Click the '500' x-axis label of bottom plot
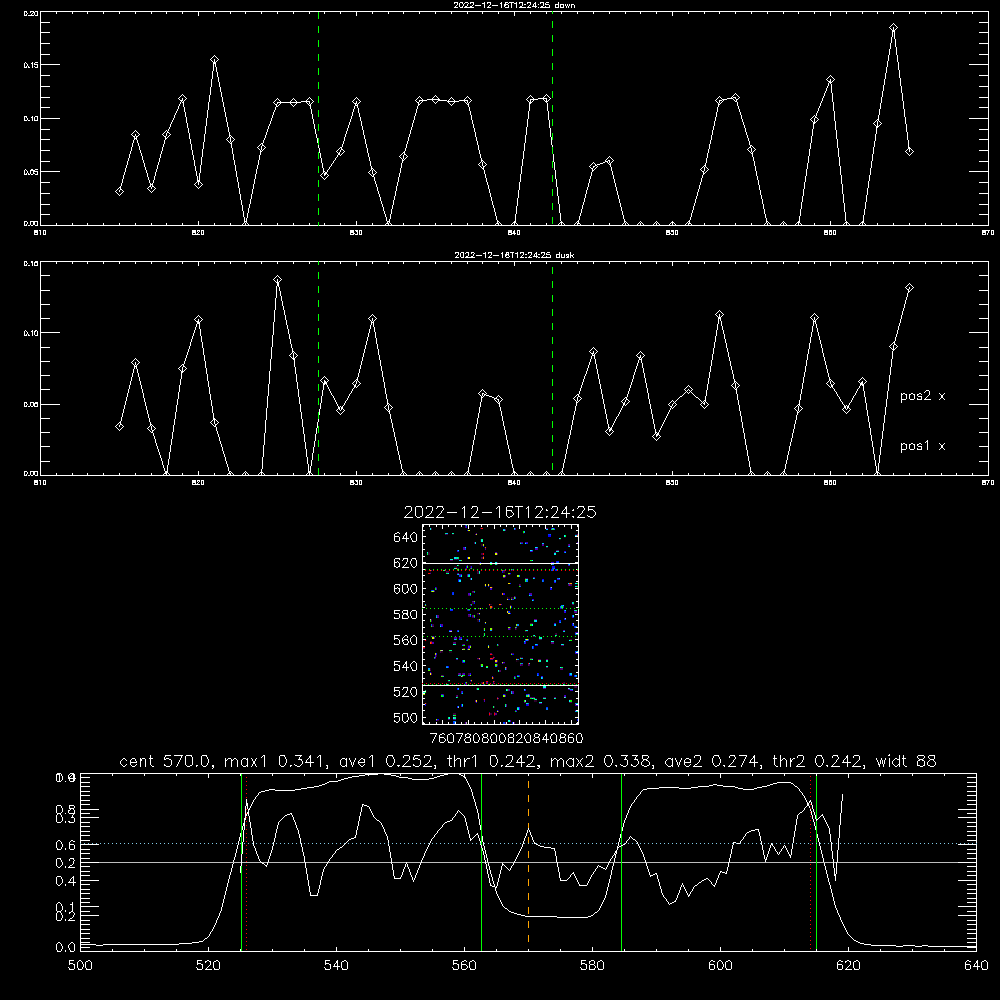The width and height of the screenshot is (1000, 1000). (80, 966)
